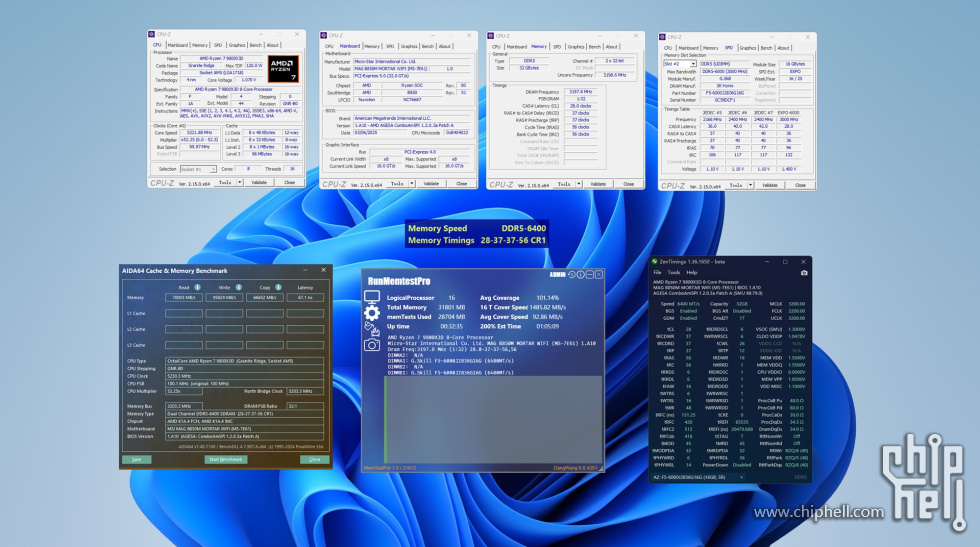Switch to About tab in CPU-Z SPD window
The image size is (980, 547).
point(783,48)
